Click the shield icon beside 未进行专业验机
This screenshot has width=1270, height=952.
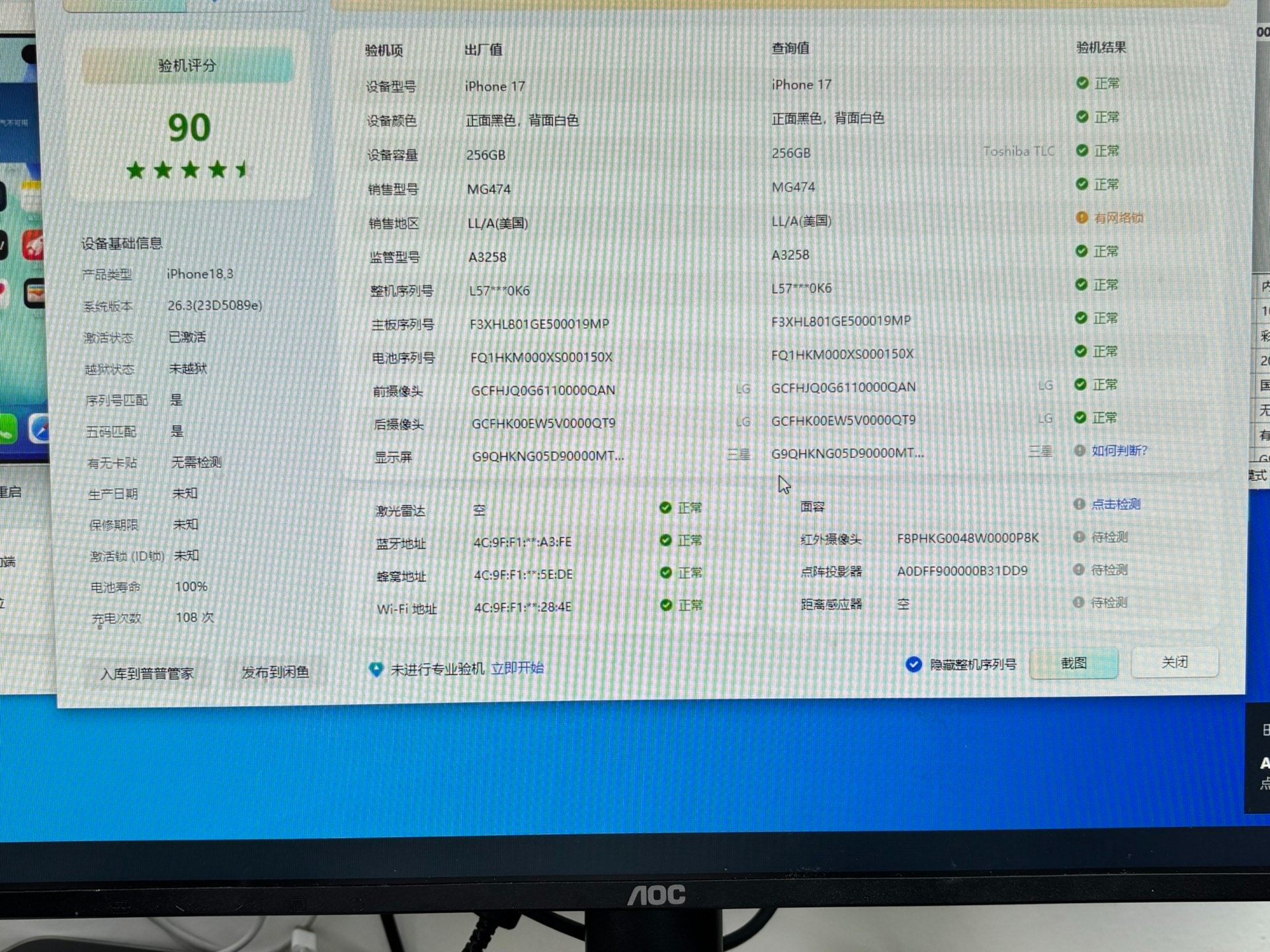tap(376, 669)
